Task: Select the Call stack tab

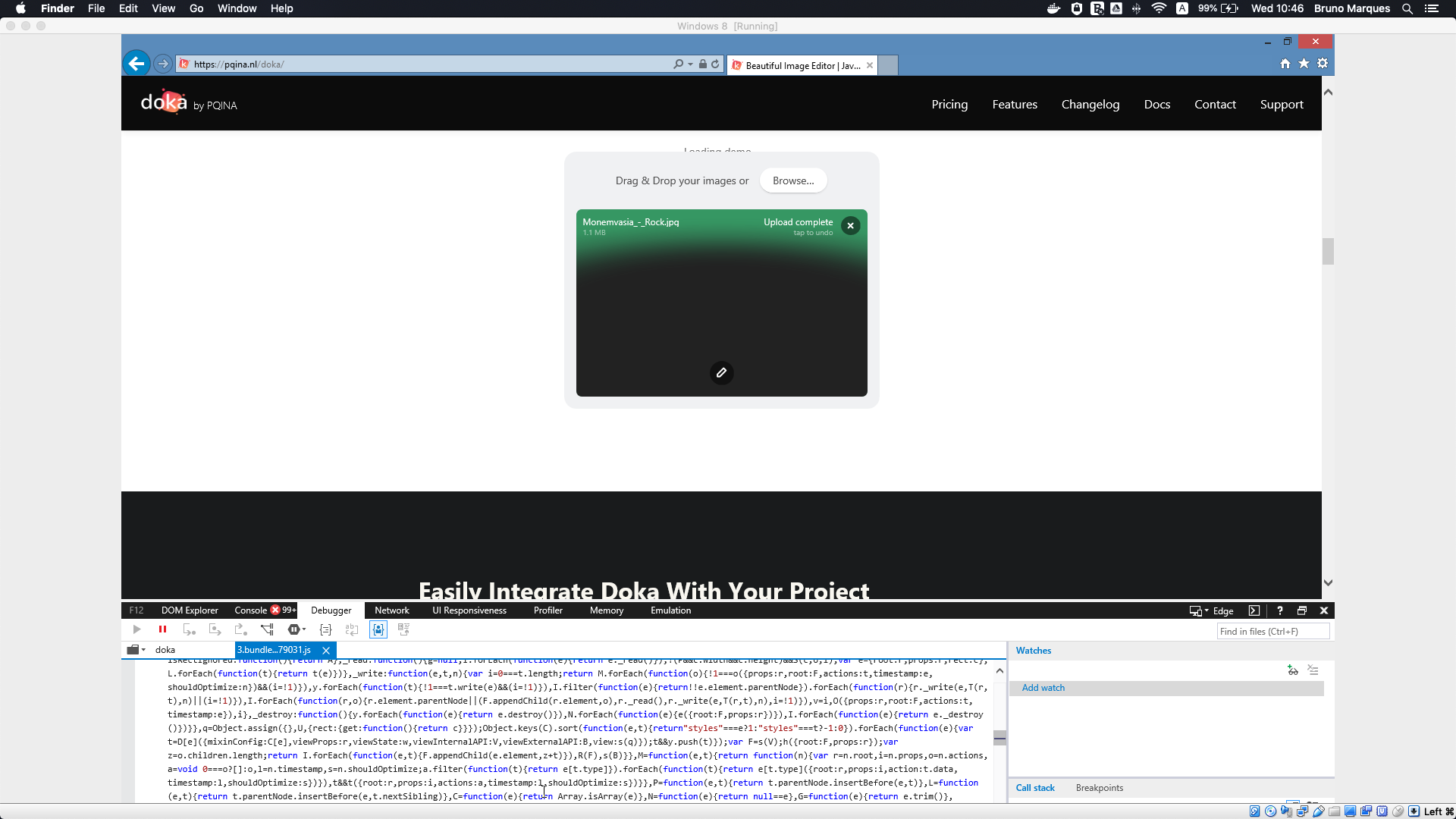Action: (1035, 788)
